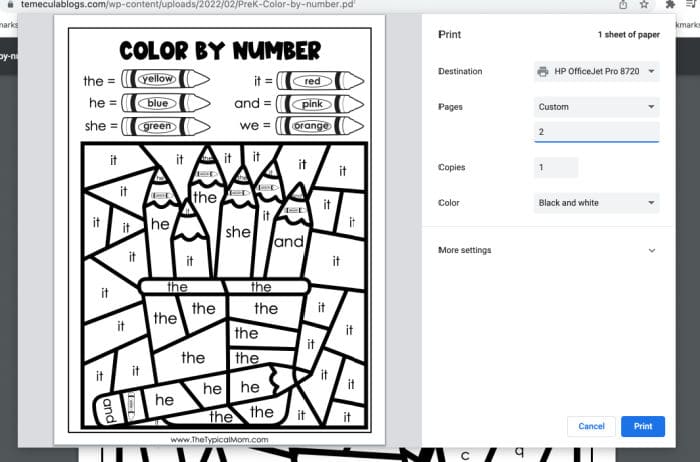Open the Color Black and white dropdown
700x462 pixels.
point(596,203)
